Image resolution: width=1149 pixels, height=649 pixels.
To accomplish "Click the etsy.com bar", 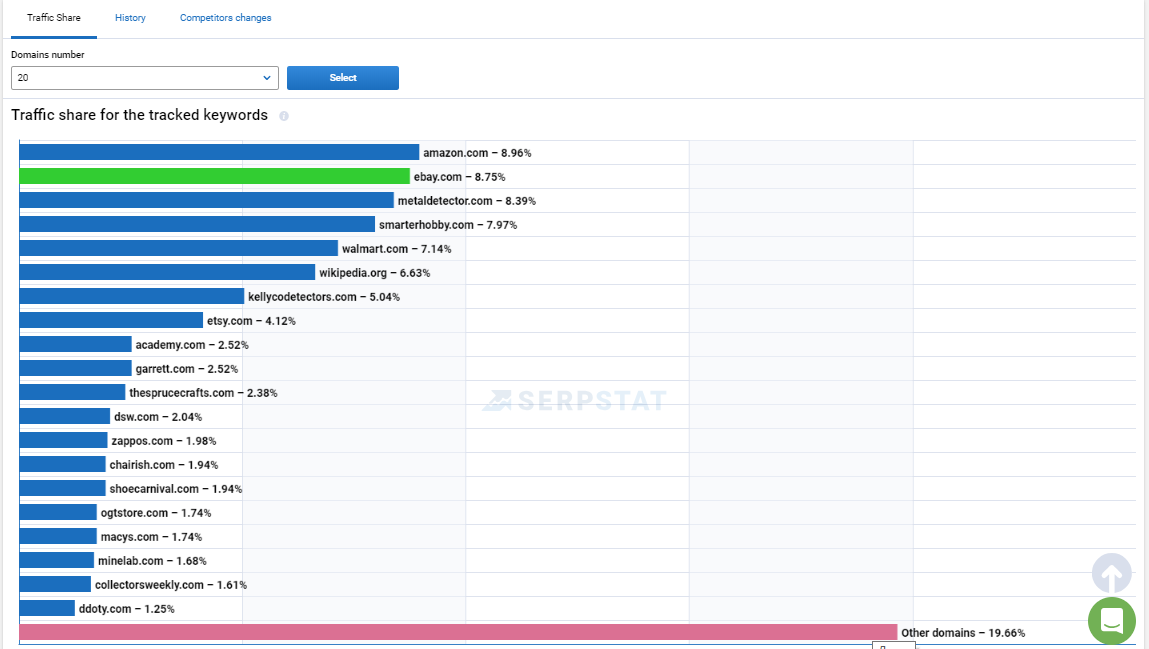I will click(111, 320).
